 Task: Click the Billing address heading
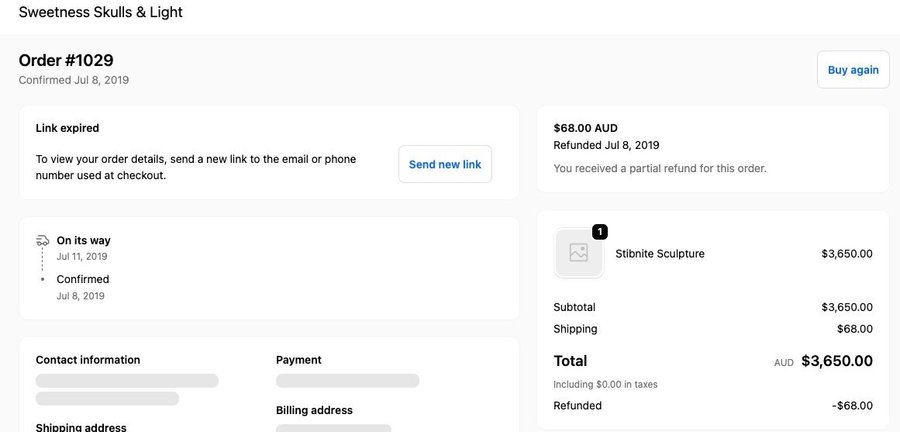point(314,410)
